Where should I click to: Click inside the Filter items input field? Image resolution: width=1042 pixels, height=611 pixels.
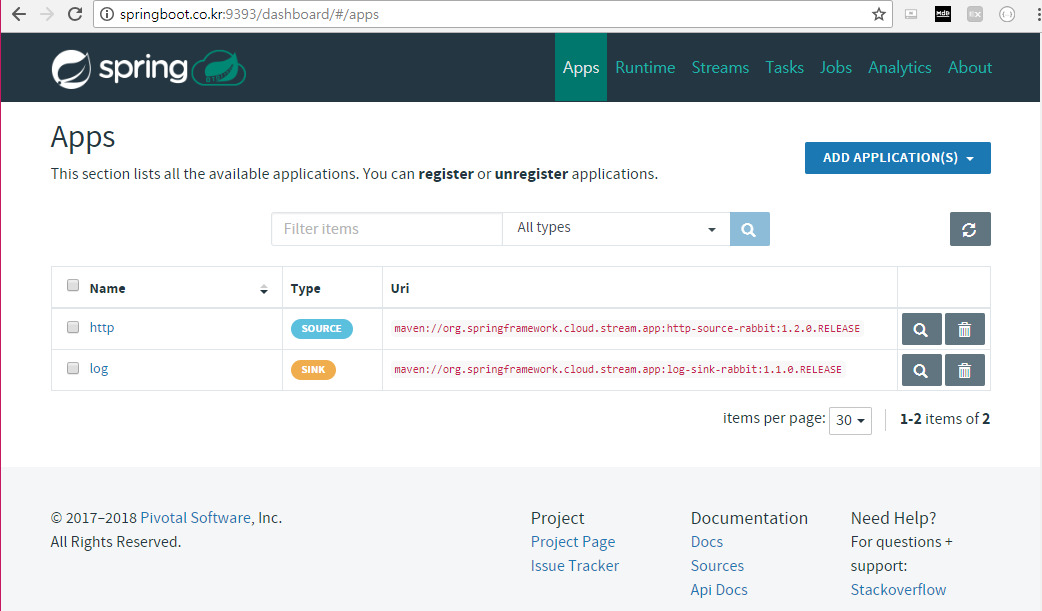385,229
